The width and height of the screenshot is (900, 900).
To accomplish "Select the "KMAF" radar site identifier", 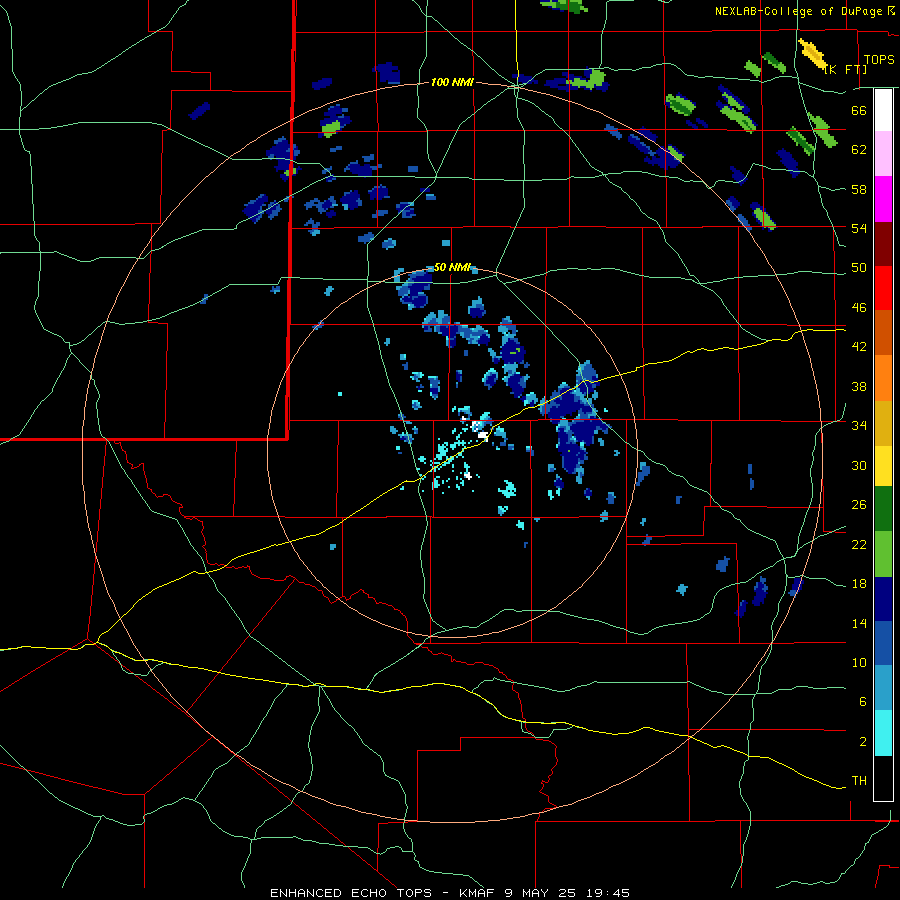I will click(x=478, y=893).
